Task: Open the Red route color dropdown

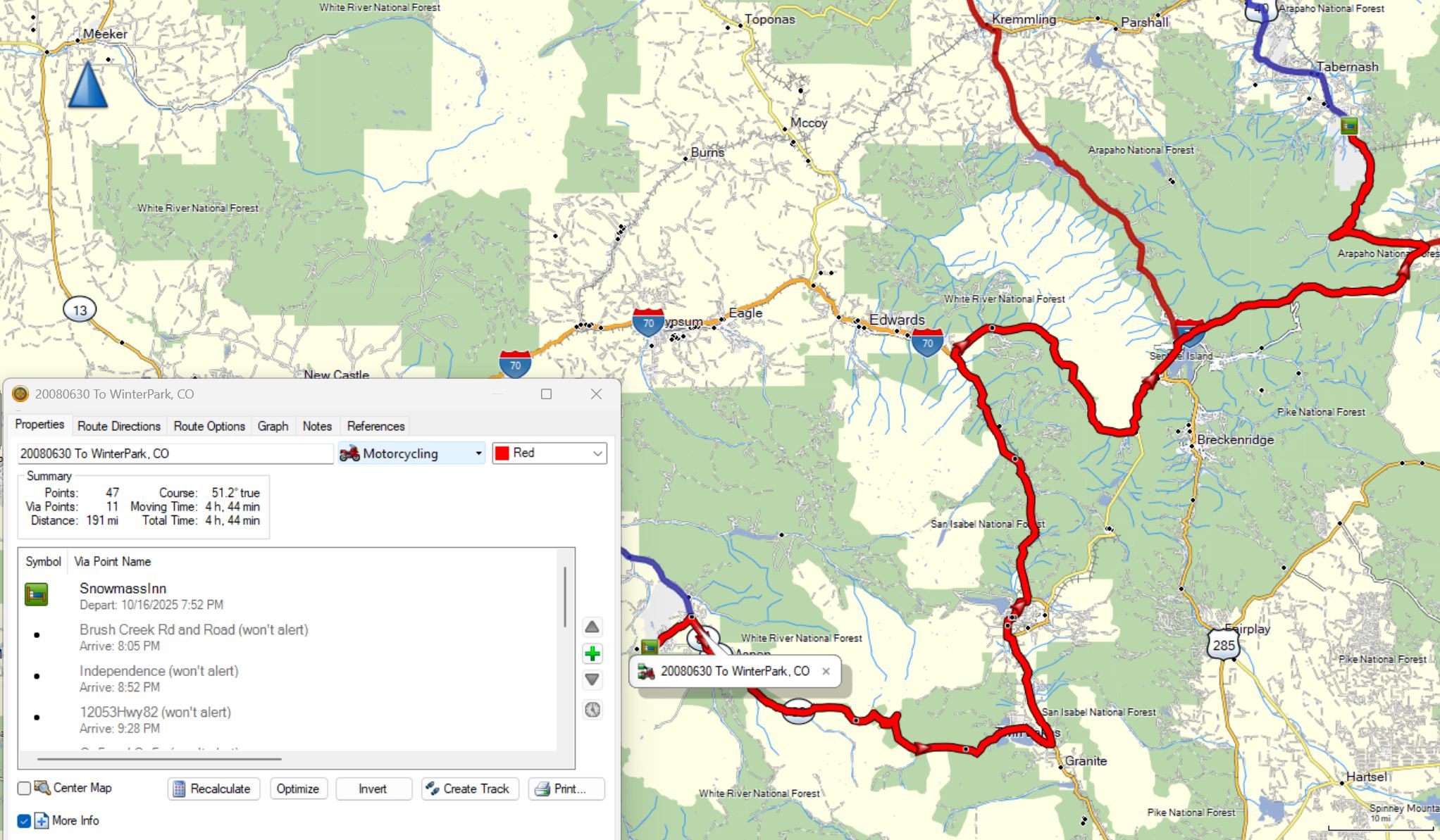Action: pos(550,453)
